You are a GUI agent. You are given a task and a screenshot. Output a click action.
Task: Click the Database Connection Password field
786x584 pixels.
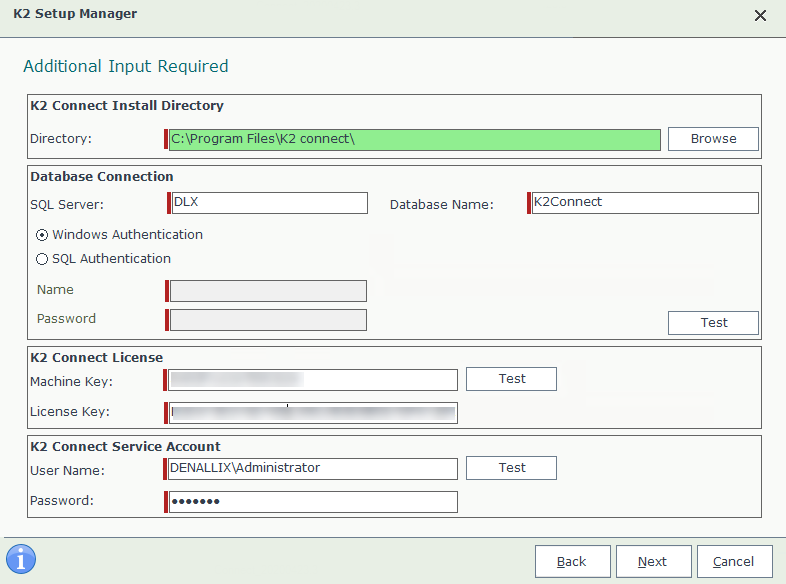[268, 320]
